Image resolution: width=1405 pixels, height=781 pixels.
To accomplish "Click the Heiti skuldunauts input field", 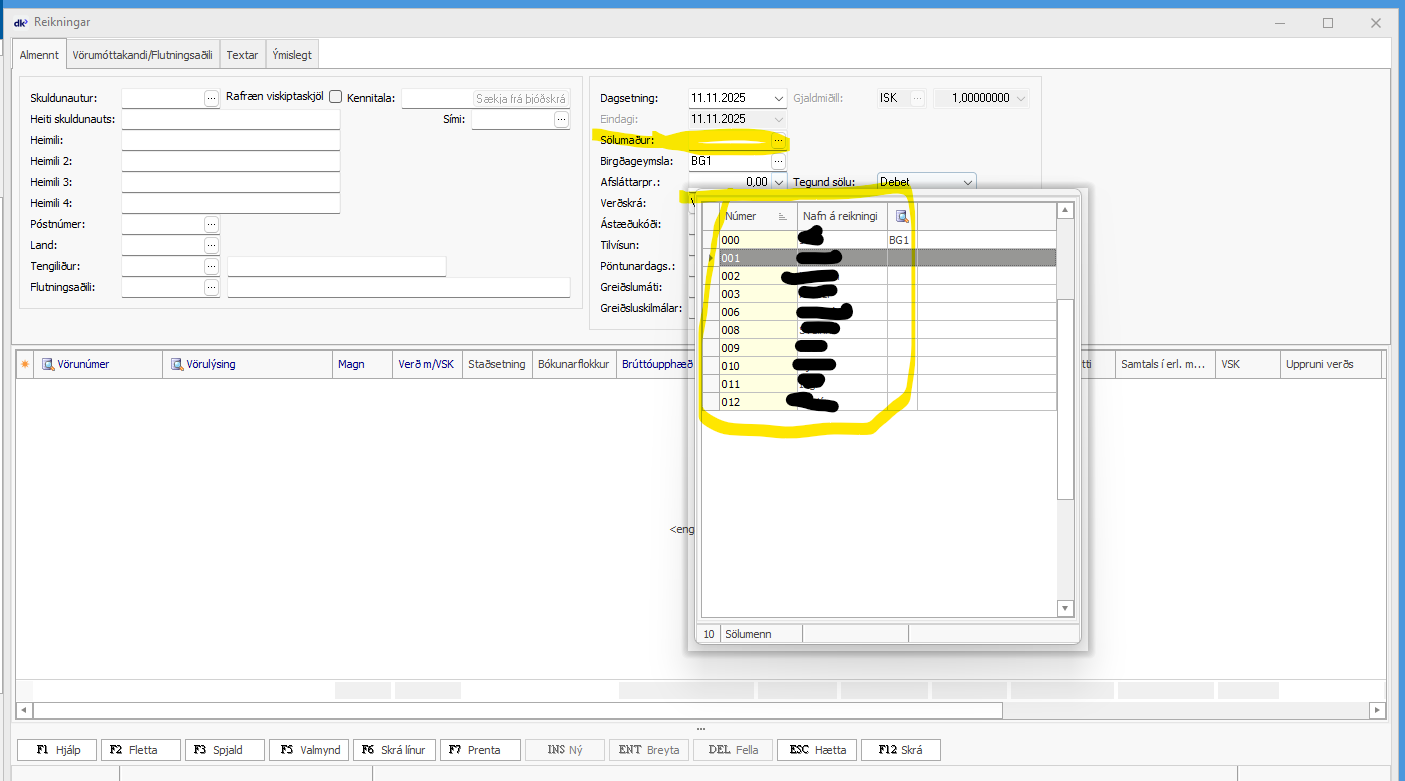I will pos(230,119).
